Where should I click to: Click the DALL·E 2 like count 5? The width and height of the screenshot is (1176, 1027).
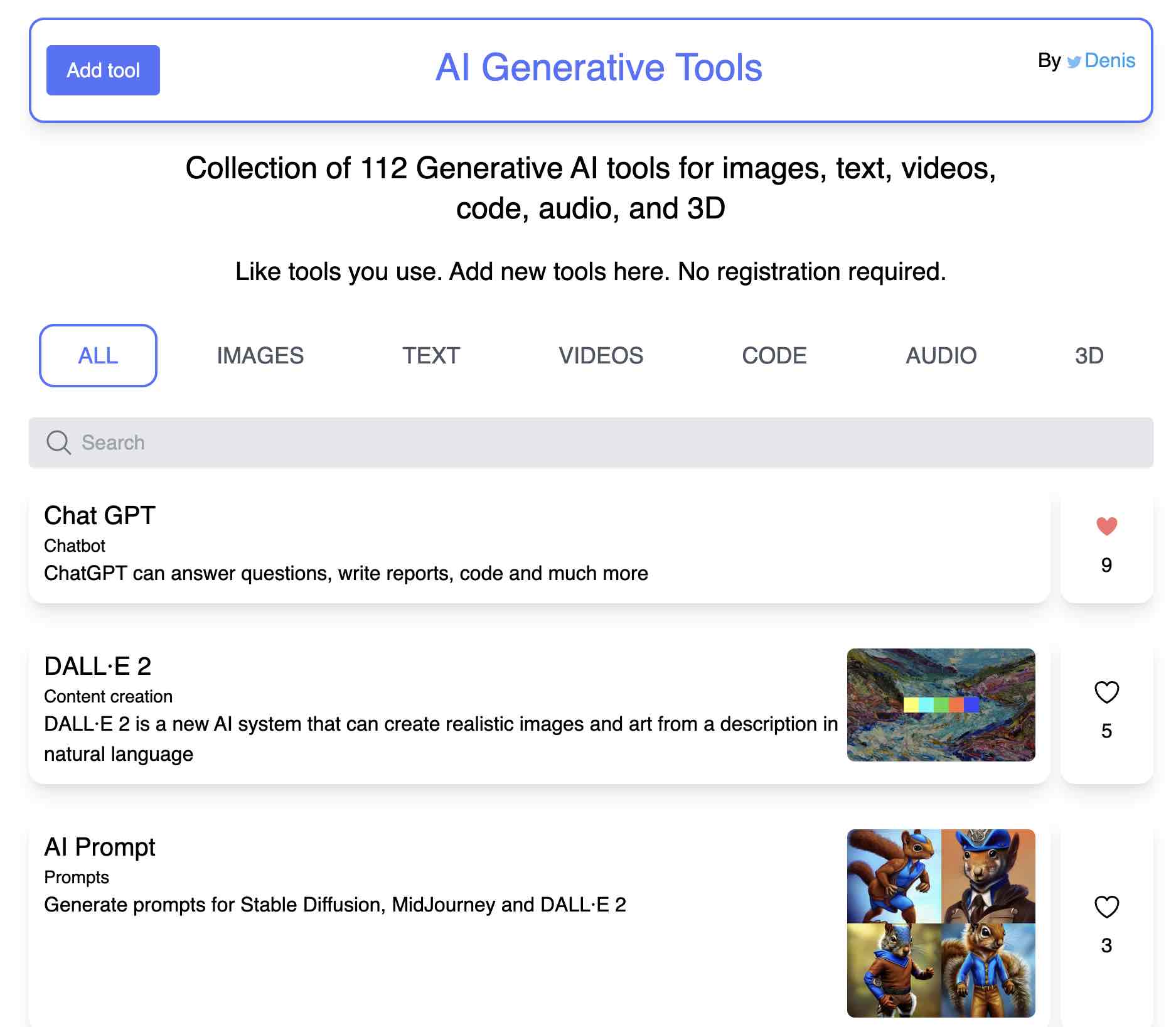coord(1106,731)
